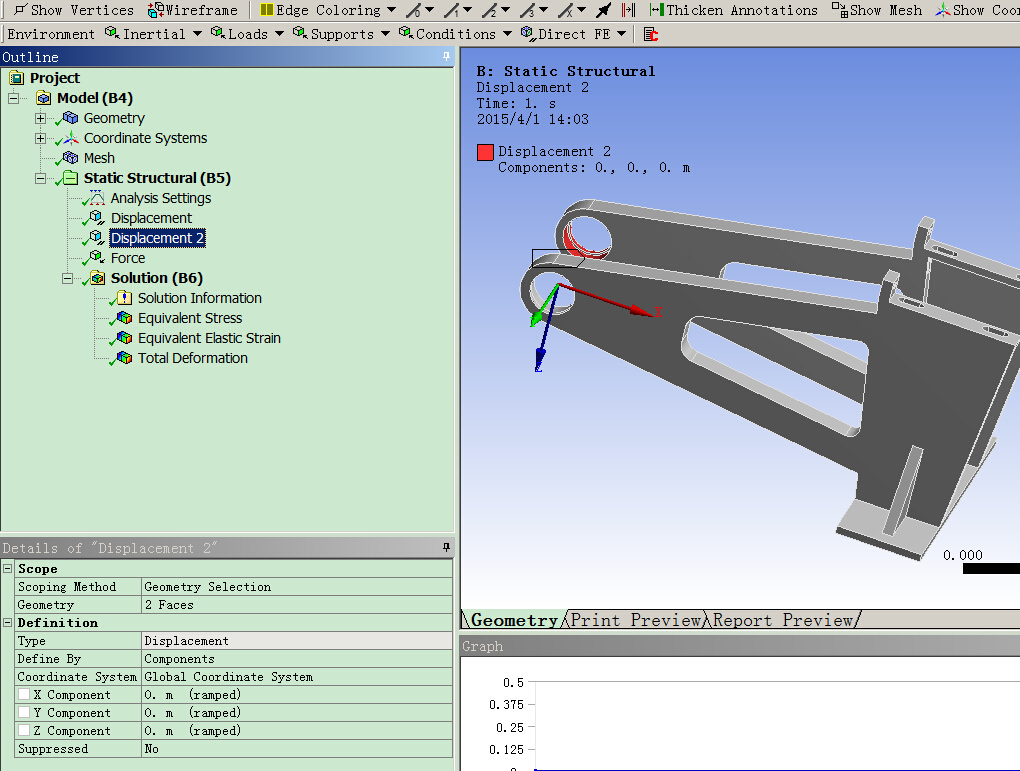
Task: Open the Loads menu
Action: [x=247, y=34]
